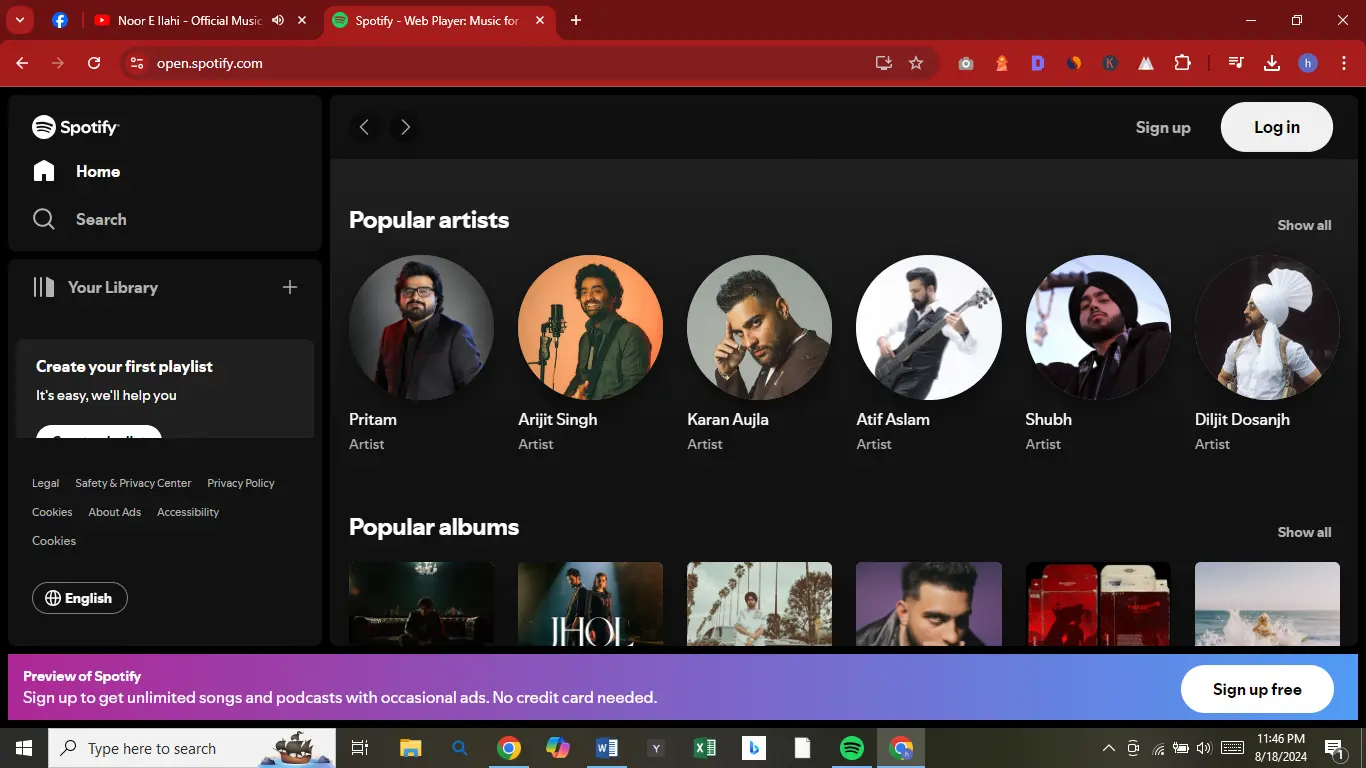Go back with the Spotify back chevron
The width and height of the screenshot is (1366, 768).
[364, 127]
